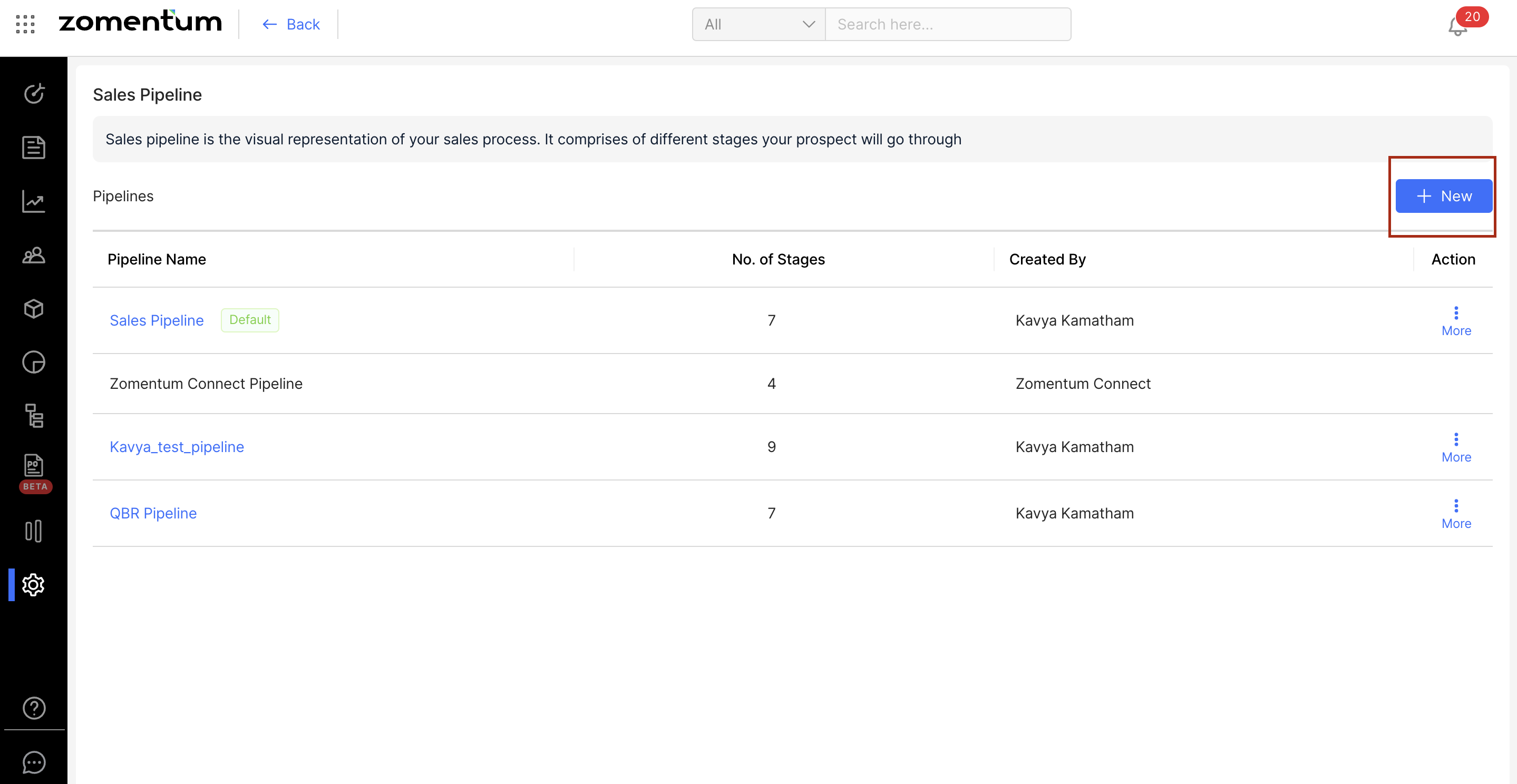This screenshot has width=1517, height=784.
Task: Open the products box icon in sidebar
Action: point(34,308)
